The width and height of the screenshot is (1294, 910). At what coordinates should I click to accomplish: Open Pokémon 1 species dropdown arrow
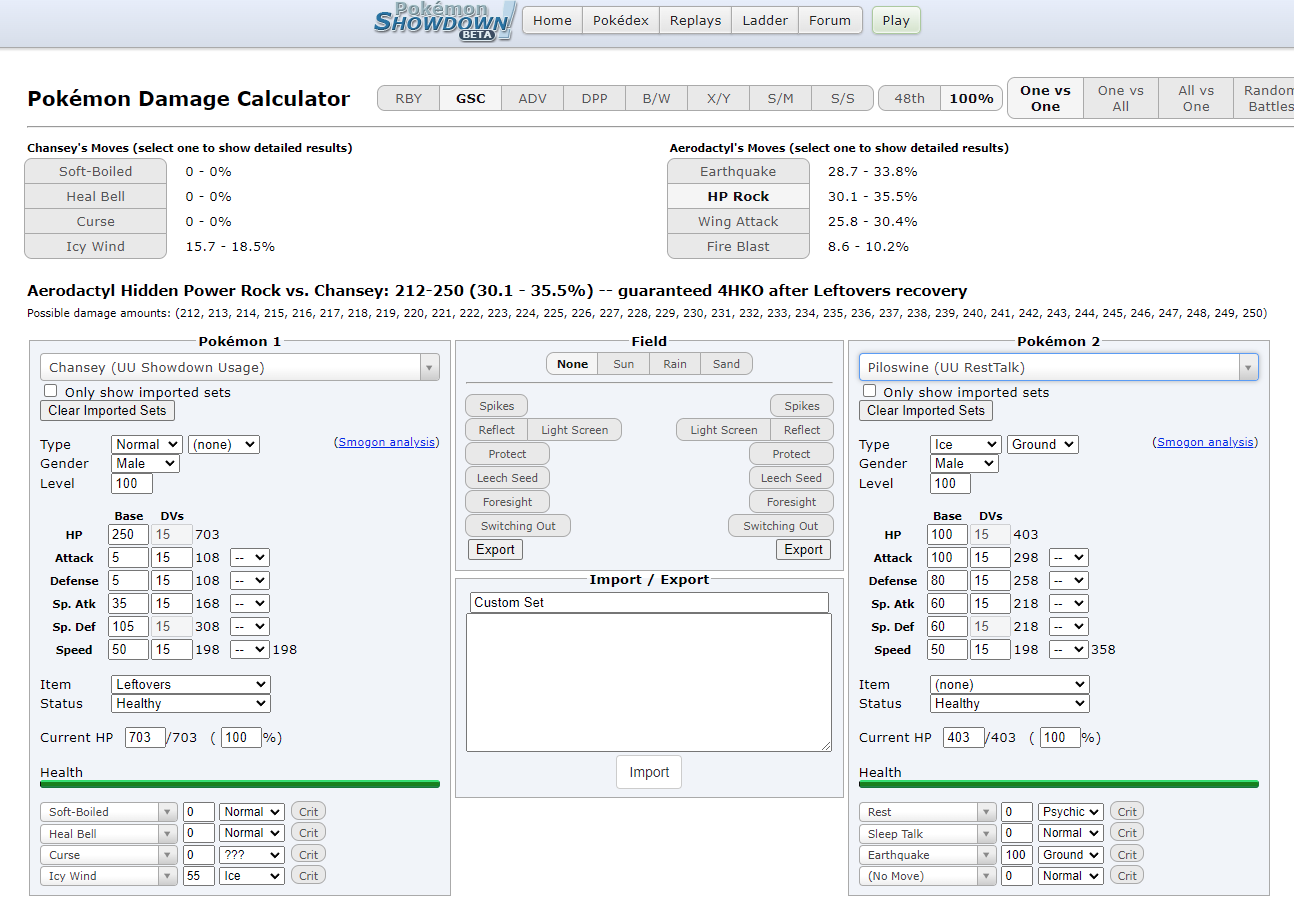[x=429, y=368]
